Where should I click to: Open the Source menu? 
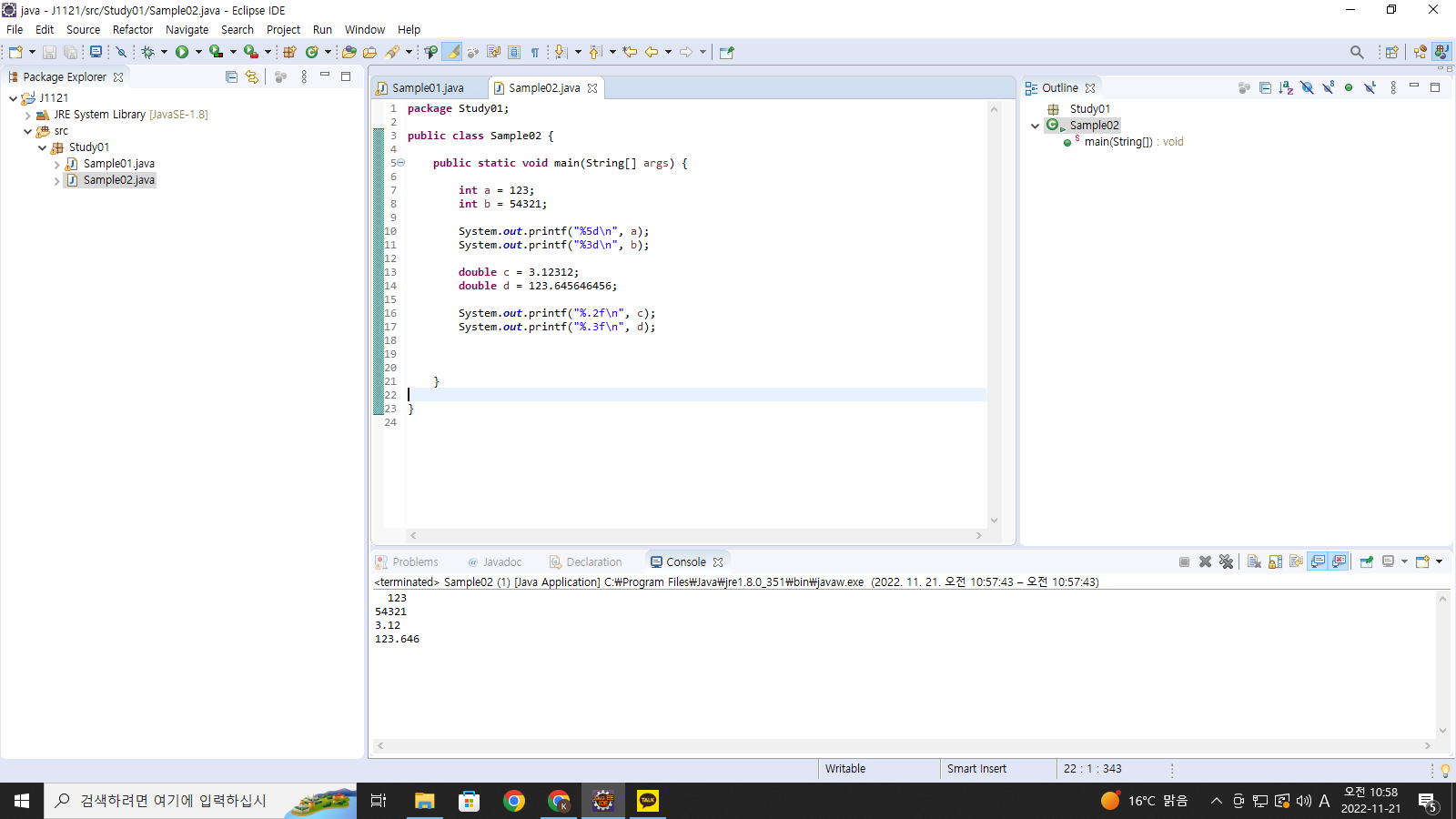[x=83, y=29]
